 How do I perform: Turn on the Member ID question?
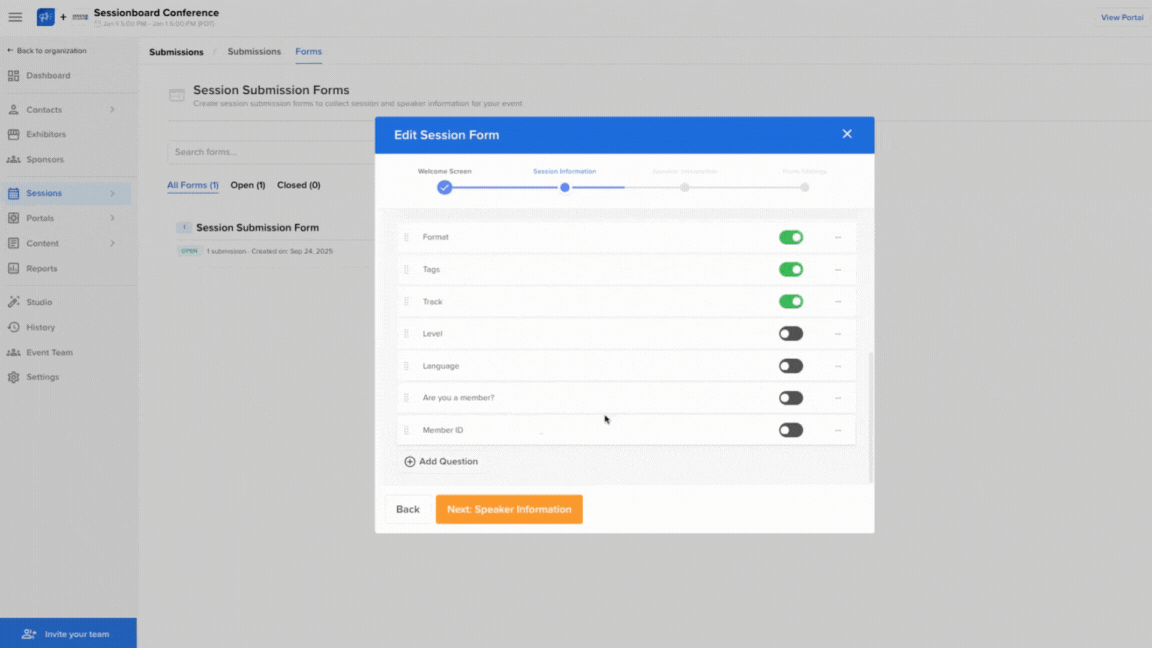pos(790,429)
